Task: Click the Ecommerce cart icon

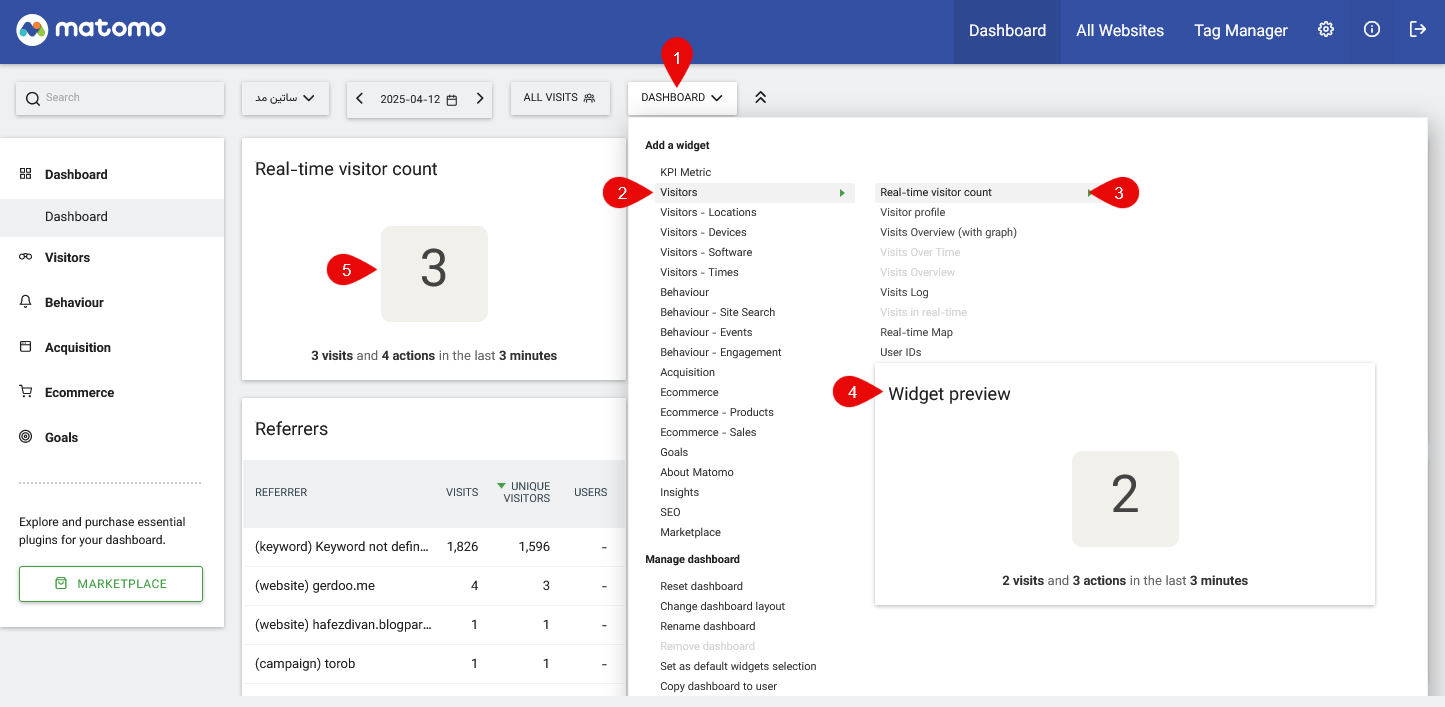Action: pos(26,392)
